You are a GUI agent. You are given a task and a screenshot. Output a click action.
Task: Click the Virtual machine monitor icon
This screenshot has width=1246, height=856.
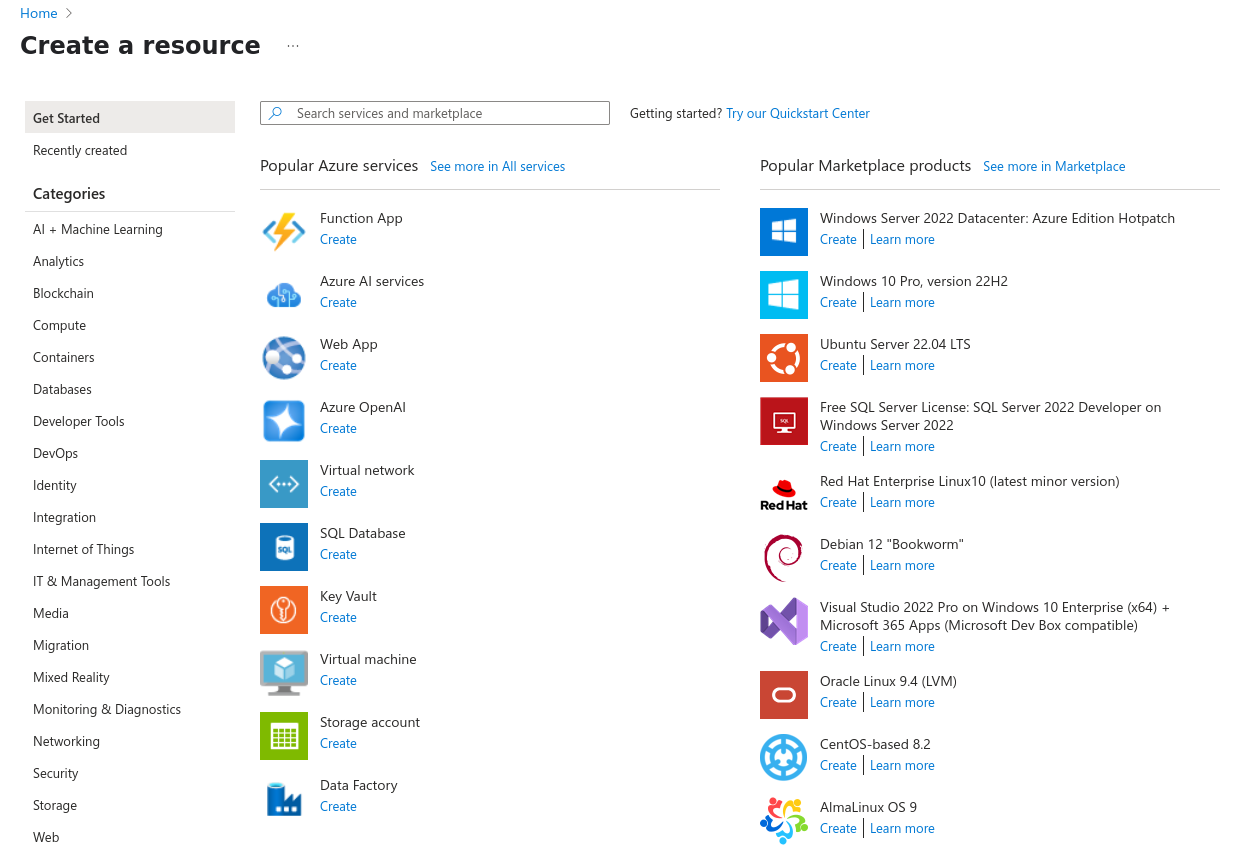[284, 673]
